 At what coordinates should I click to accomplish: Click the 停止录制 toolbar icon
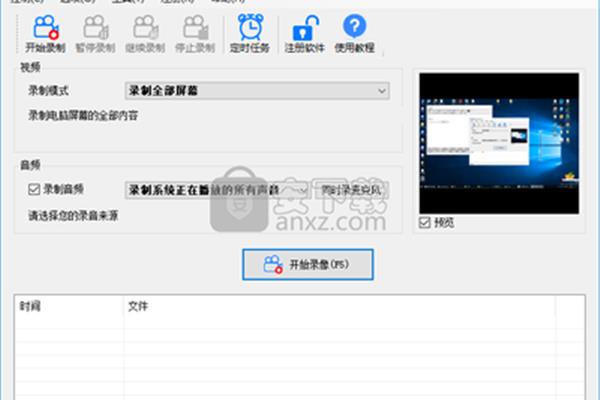tap(195, 33)
